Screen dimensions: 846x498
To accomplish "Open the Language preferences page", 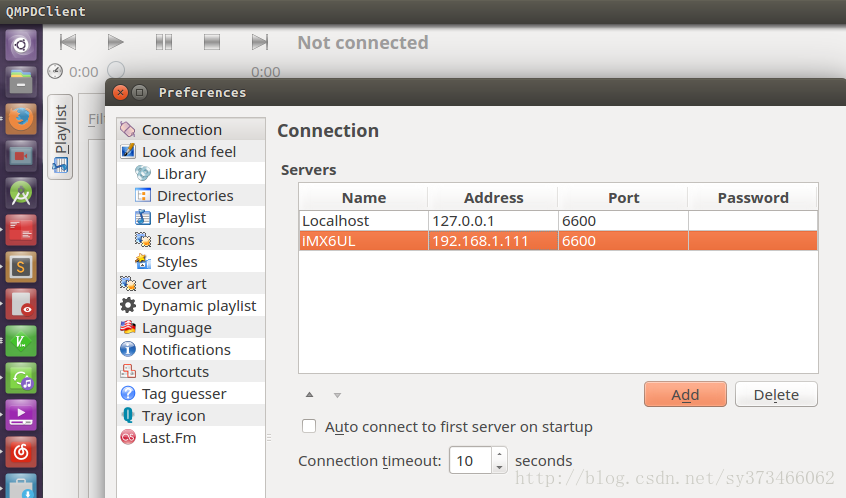I will pos(191,328).
